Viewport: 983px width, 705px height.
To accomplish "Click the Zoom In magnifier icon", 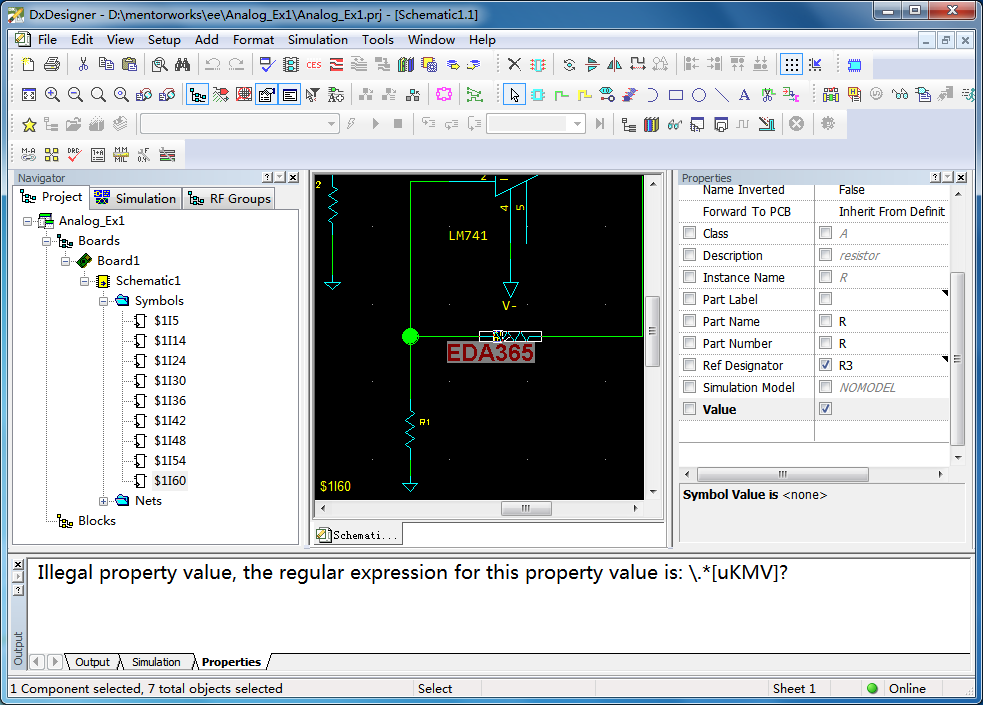I will pos(52,95).
